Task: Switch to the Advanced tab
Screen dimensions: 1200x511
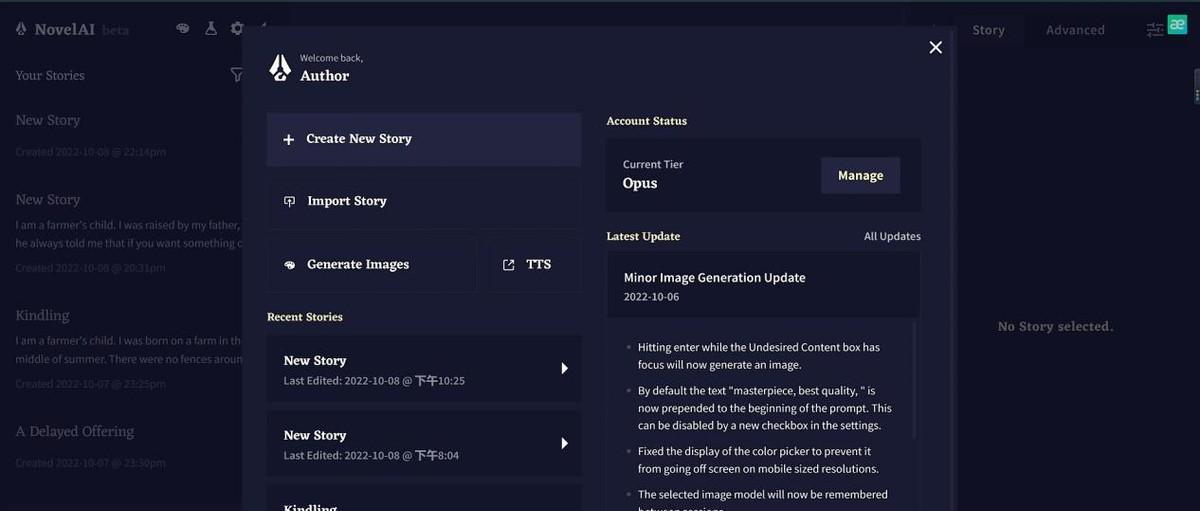Action: click(x=1075, y=30)
